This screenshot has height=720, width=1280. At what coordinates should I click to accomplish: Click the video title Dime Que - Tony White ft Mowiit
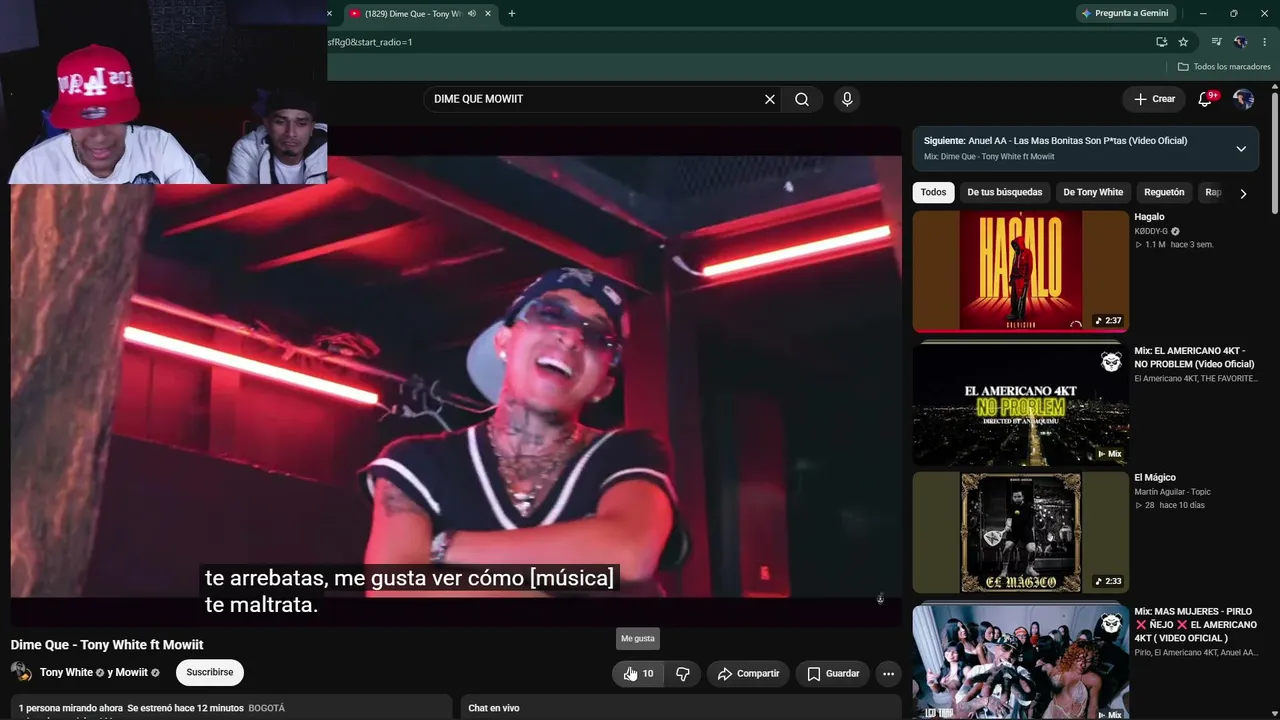(107, 645)
